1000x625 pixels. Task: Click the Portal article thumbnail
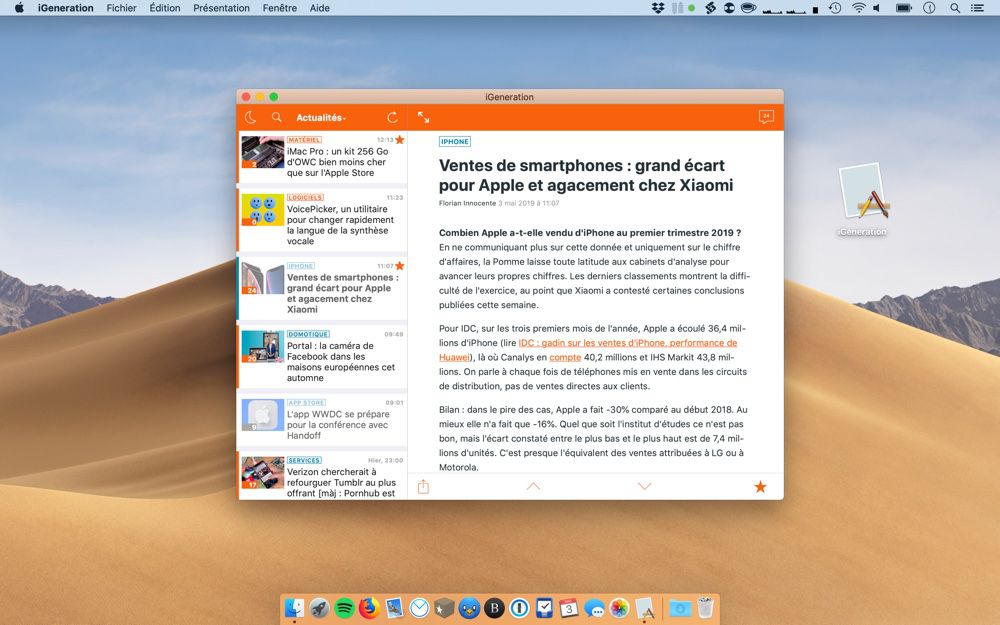pyautogui.click(x=262, y=346)
